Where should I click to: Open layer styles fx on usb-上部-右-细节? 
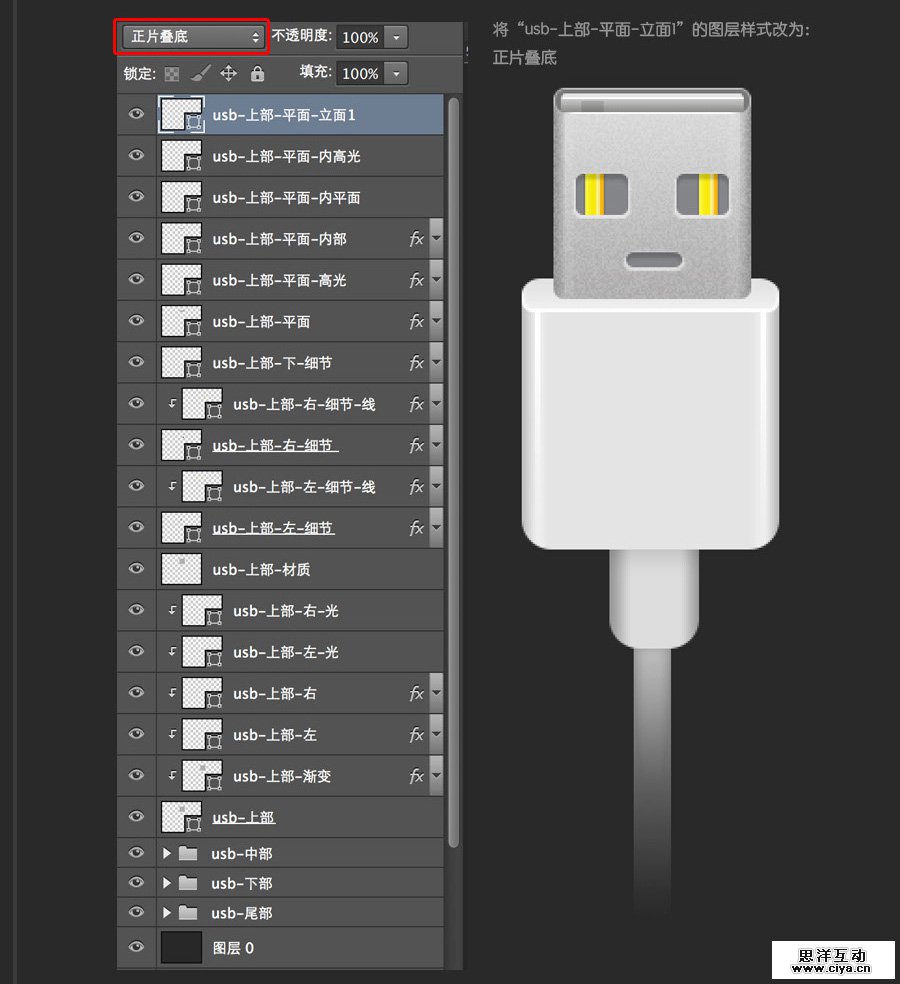pos(416,445)
